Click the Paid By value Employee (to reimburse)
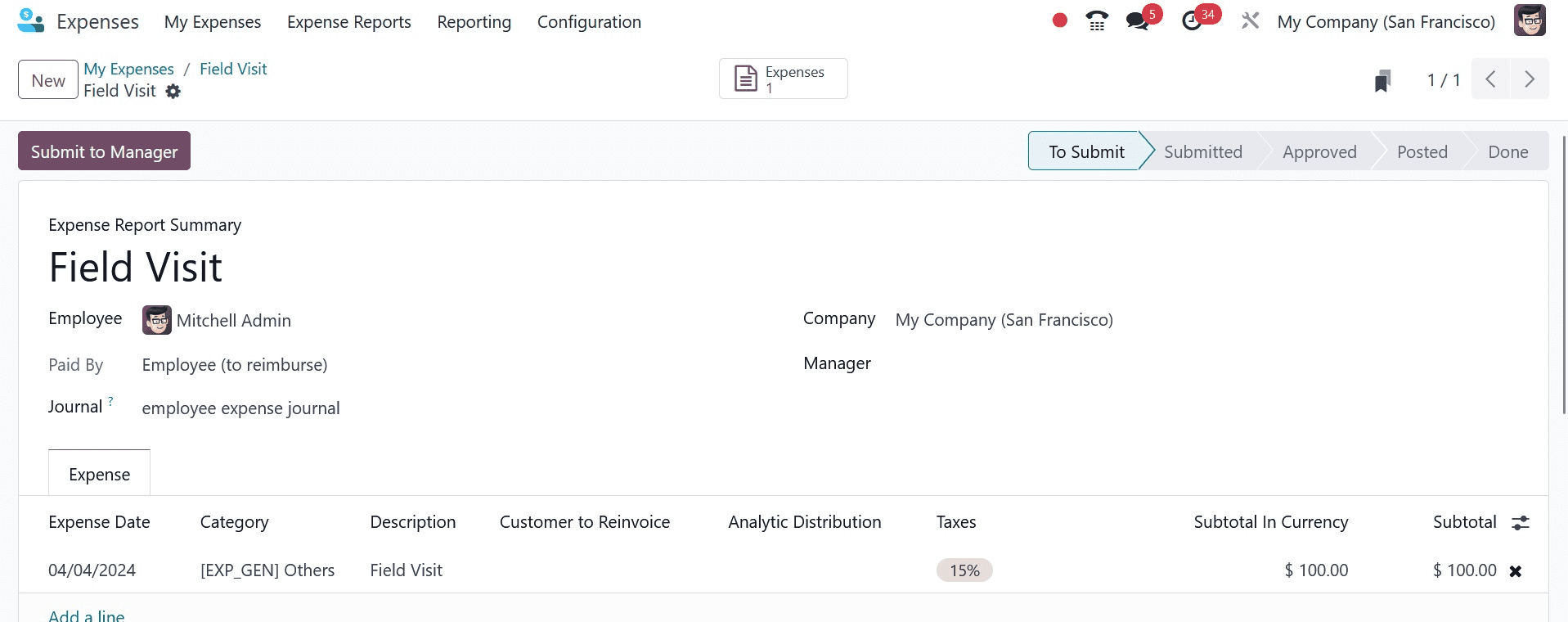Image resolution: width=1568 pixels, height=622 pixels. (235, 365)
